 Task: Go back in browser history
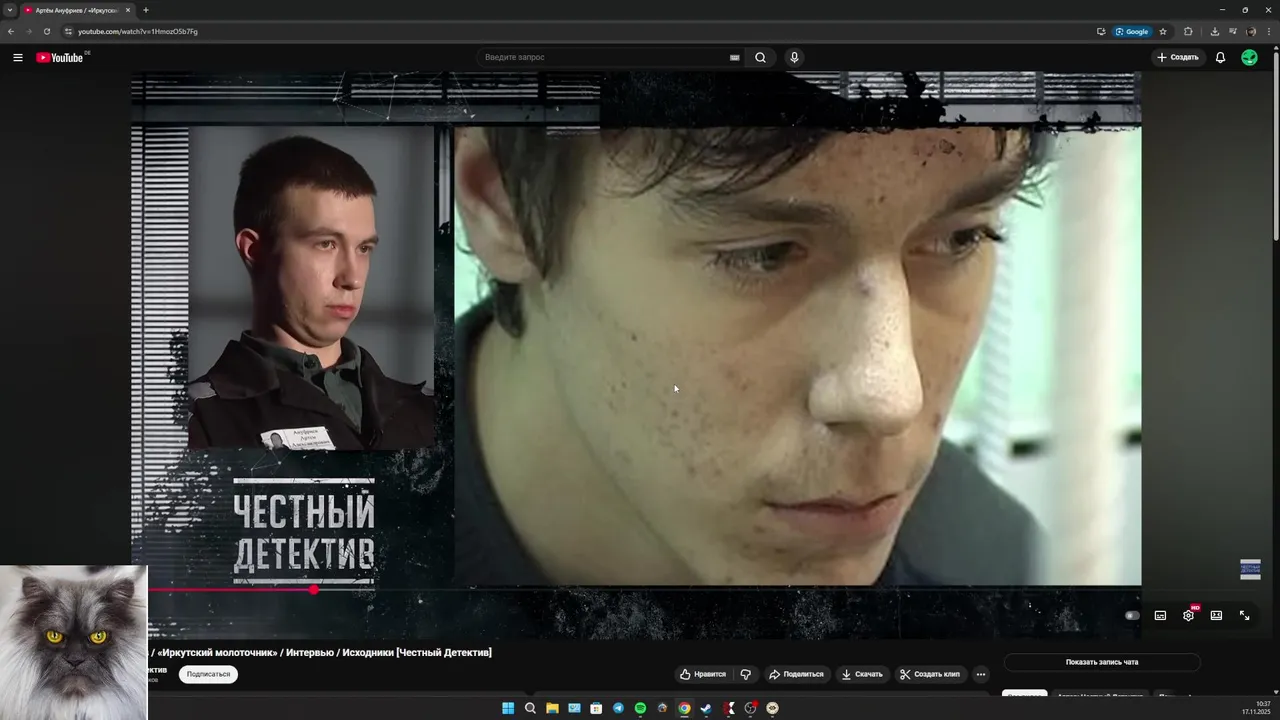(x=11, y=31)
